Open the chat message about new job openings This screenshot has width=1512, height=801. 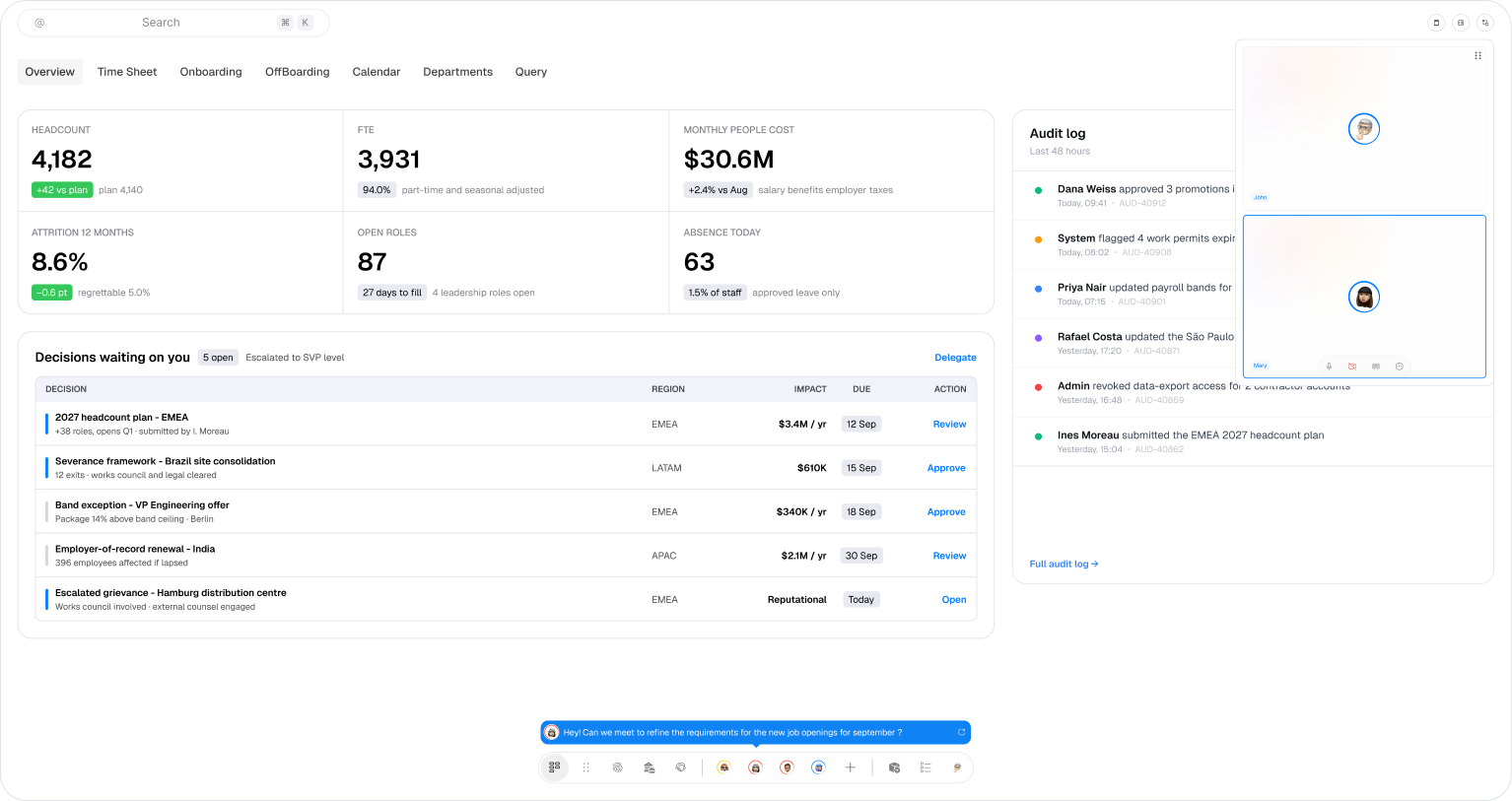(x=755, y=732)
